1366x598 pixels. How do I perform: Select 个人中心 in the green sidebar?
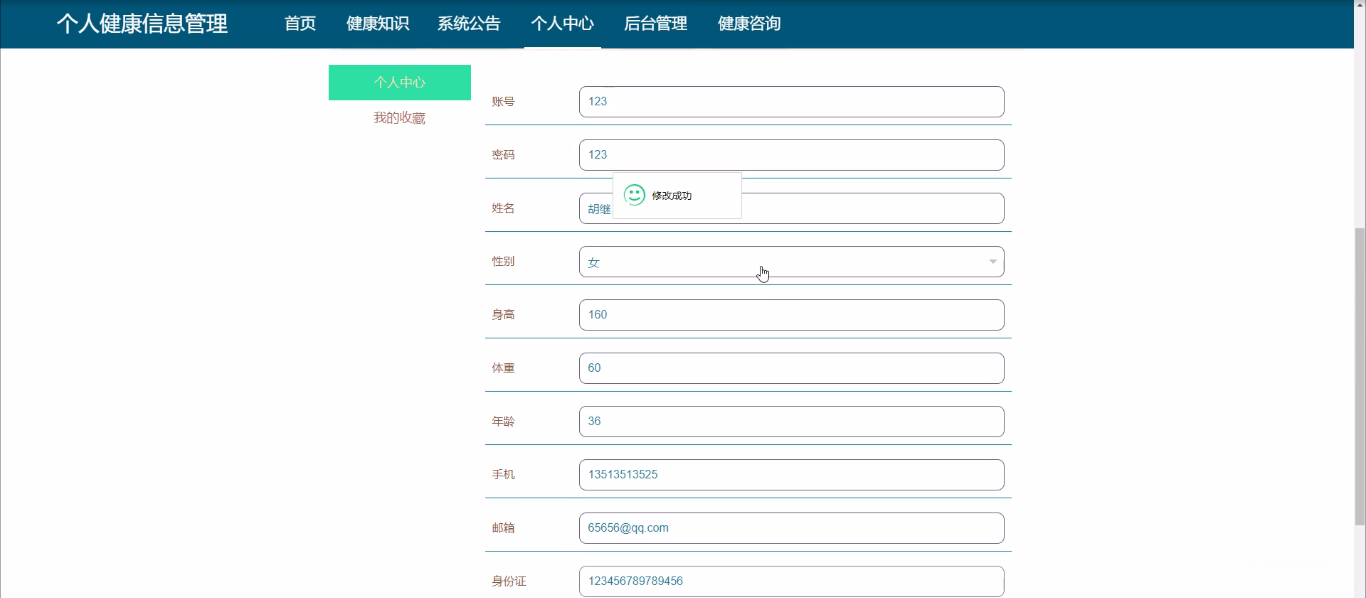coord(399,83)
